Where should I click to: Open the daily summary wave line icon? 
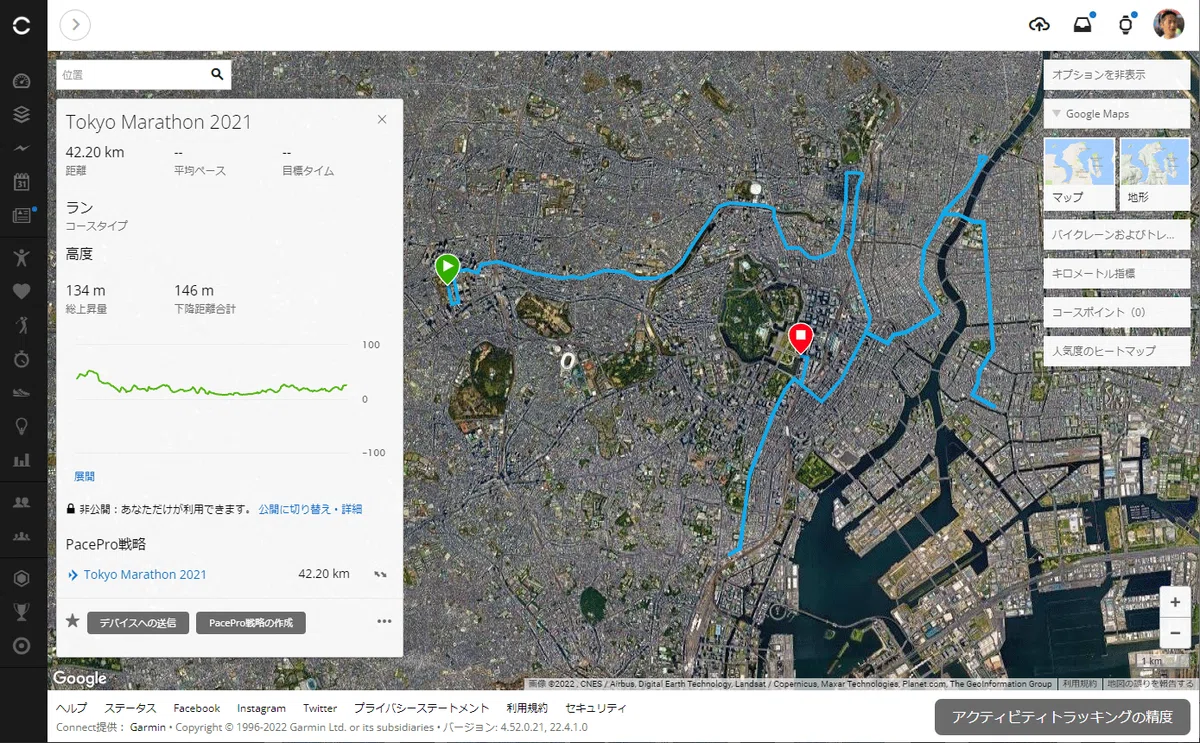(21, 148)
